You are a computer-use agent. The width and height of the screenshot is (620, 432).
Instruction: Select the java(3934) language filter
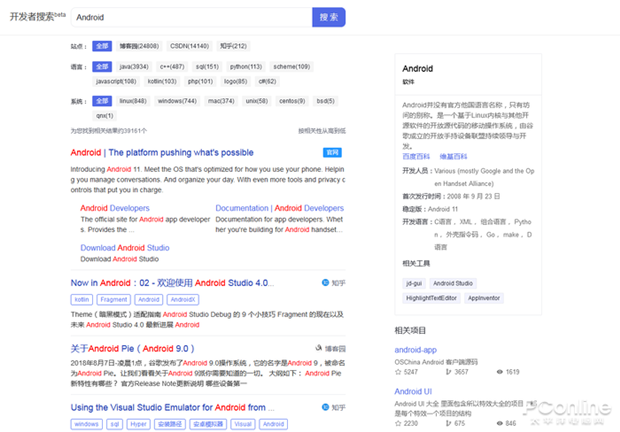(x=134, y=67)
